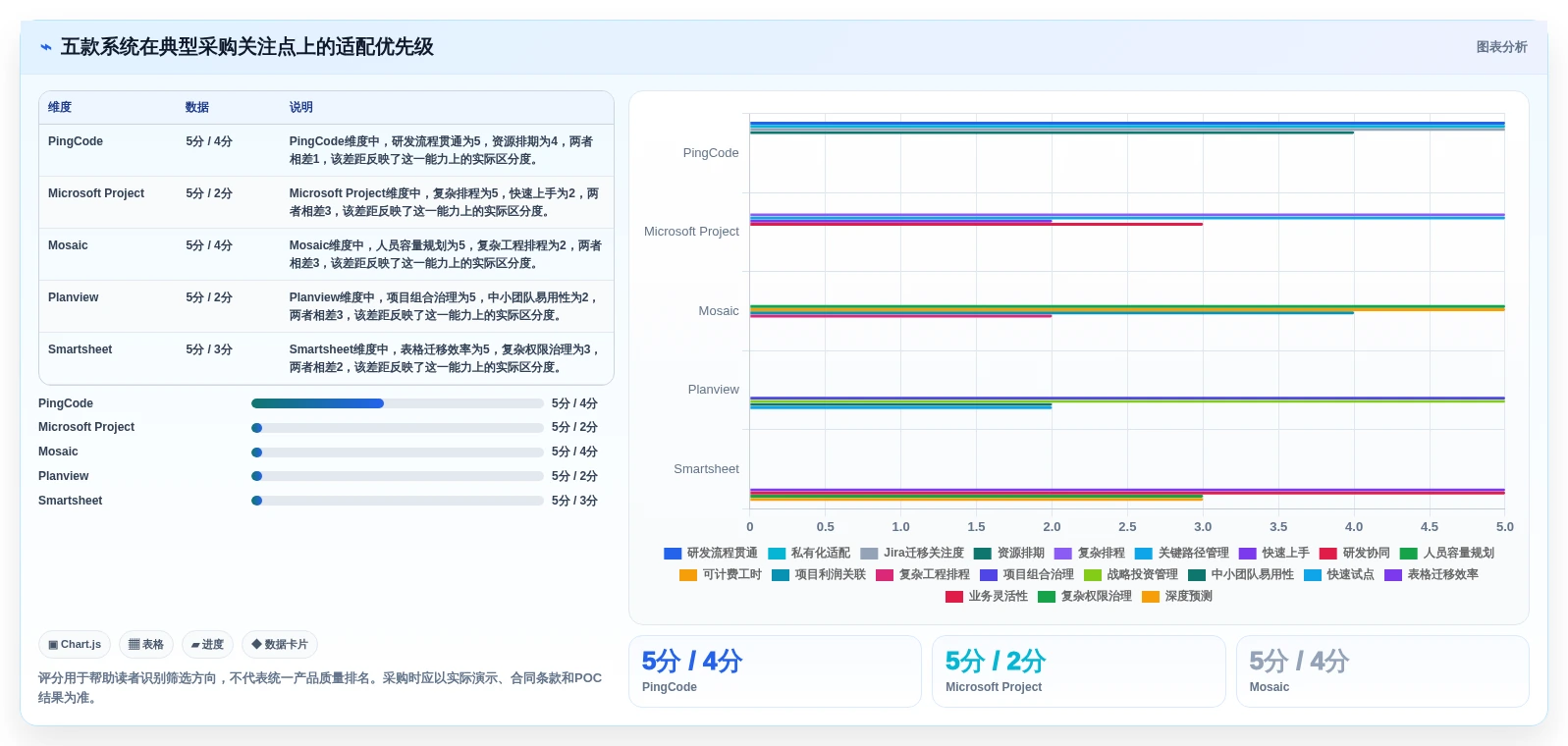Toggle the 快速试点 legend entry
Image resolution: width=1568 pixels, height=746 pixels.
(1339, 575)
